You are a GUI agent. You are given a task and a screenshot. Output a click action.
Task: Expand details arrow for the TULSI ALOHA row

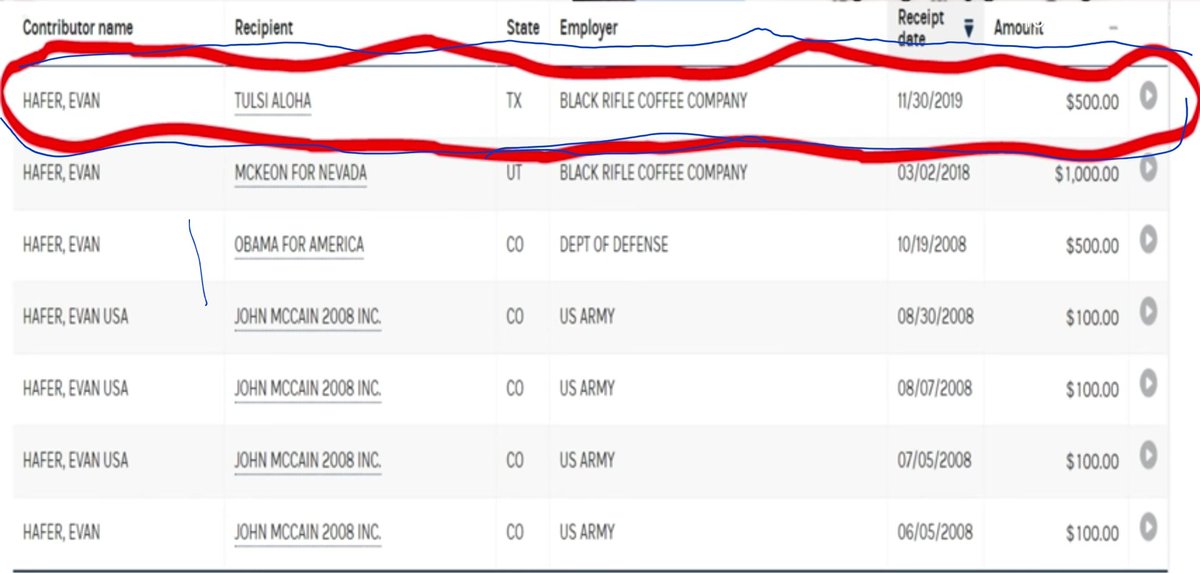tap(1148, 96)
